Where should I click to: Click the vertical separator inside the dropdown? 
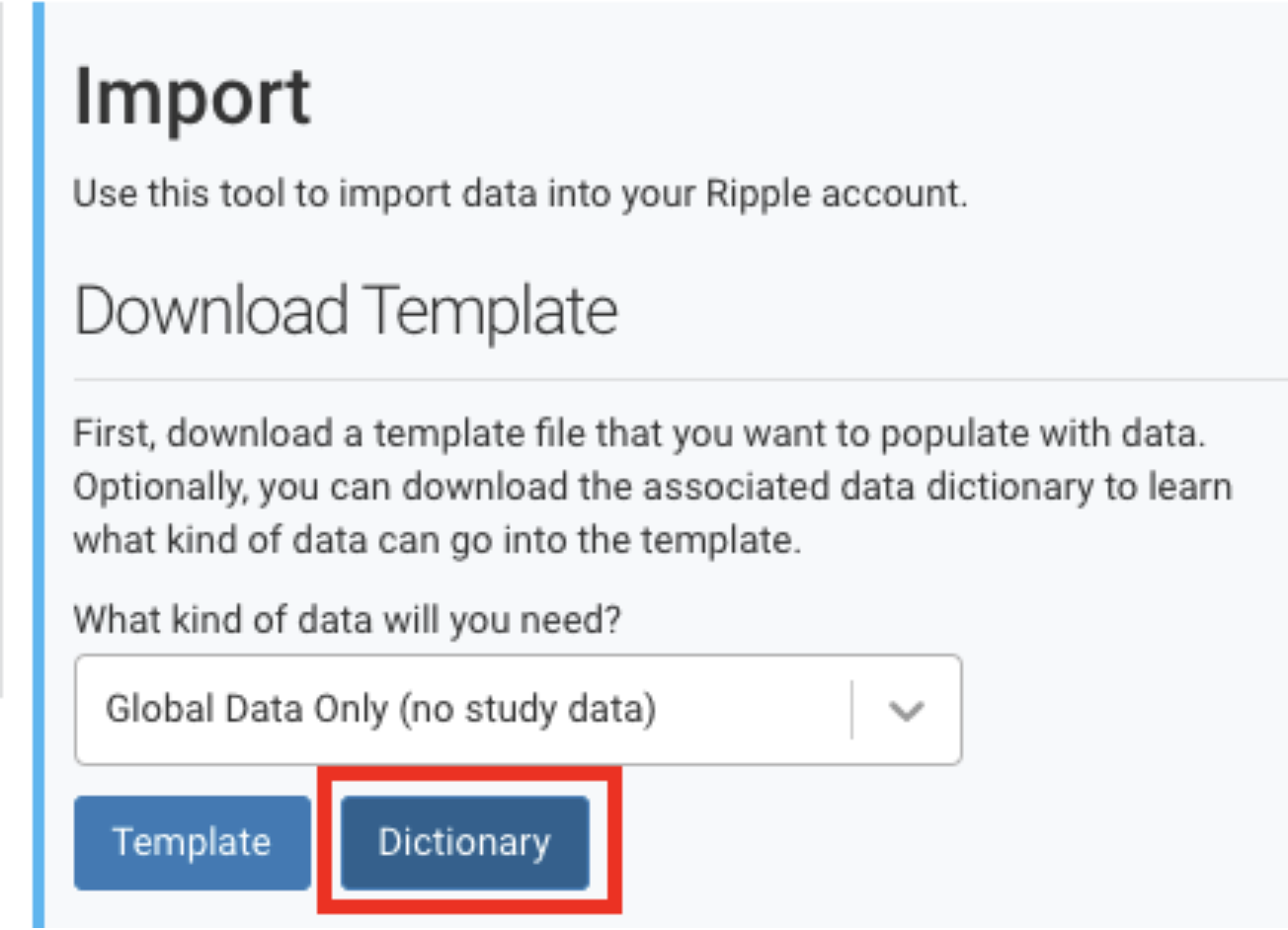click(851, 710)
